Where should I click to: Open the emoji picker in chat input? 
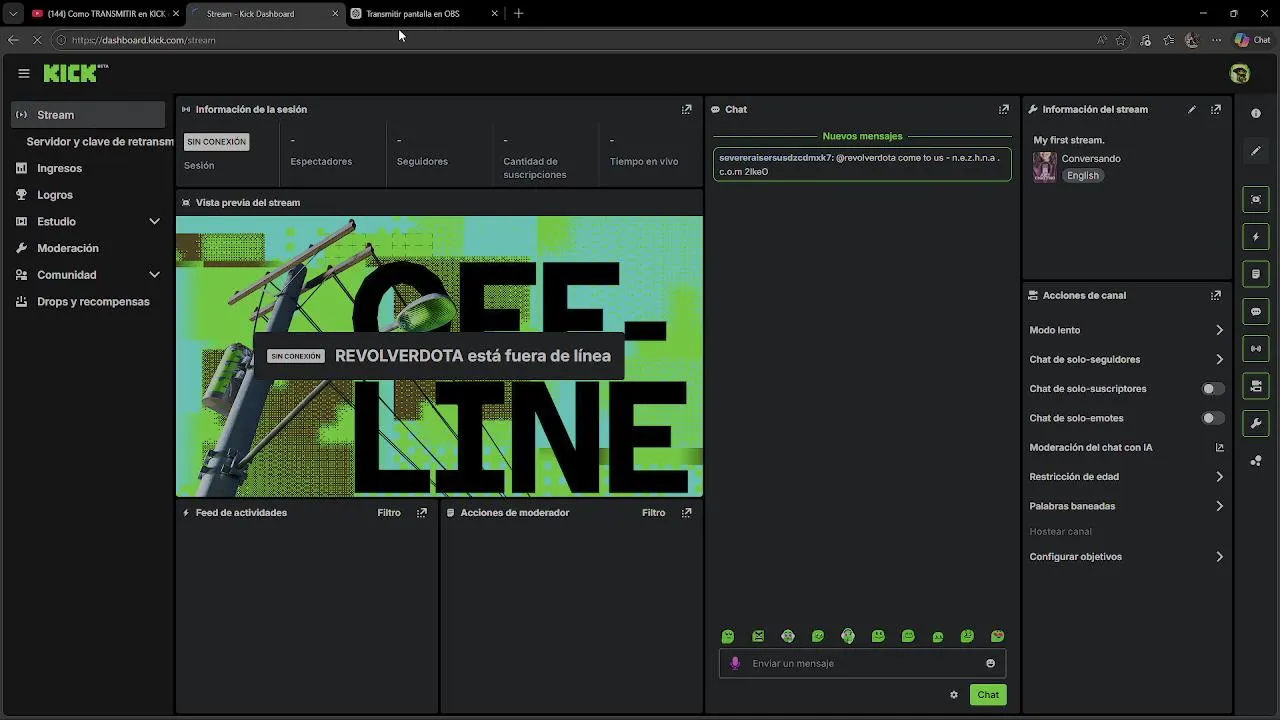coord(991,663)
